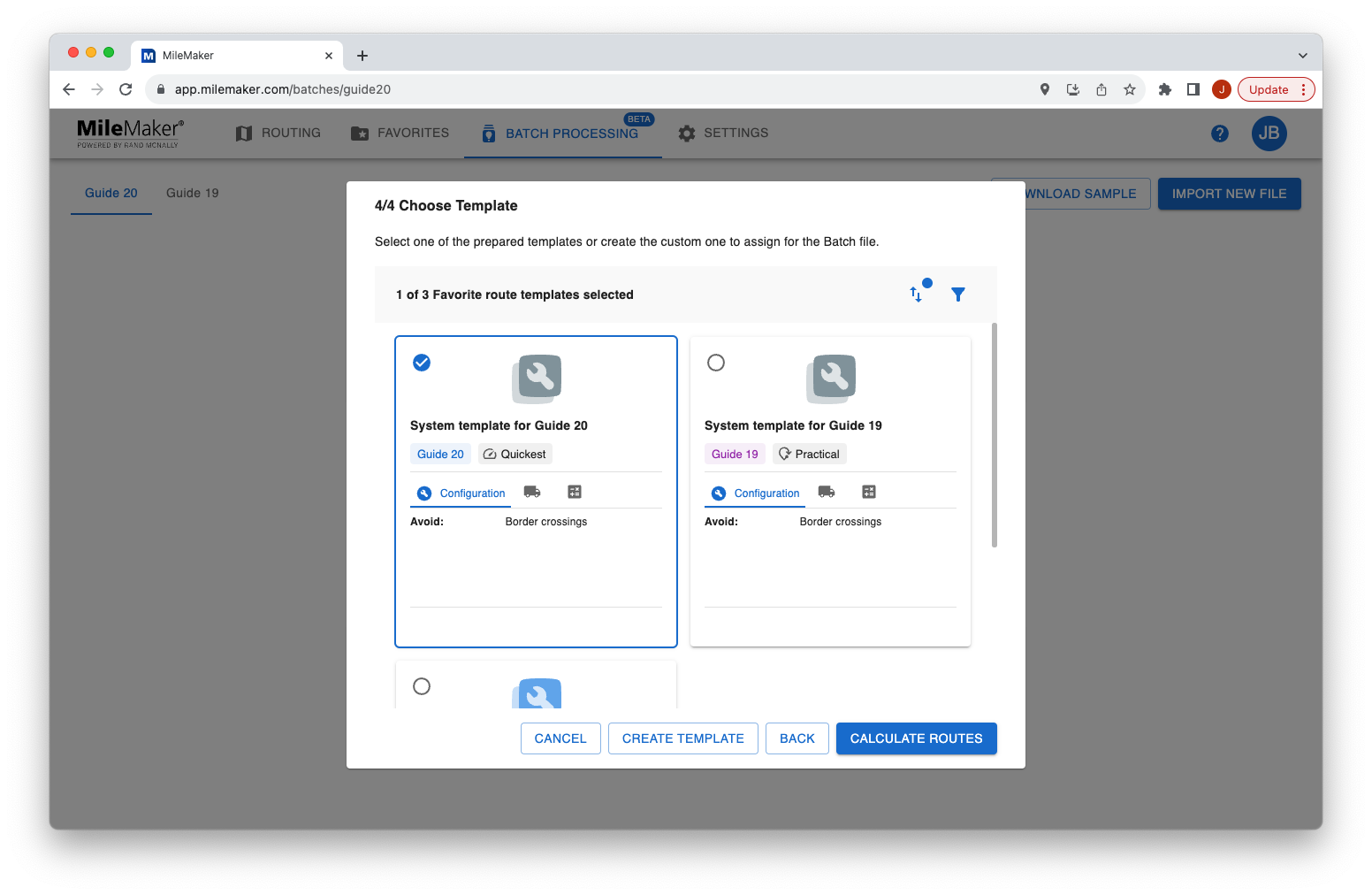Screen dimensions: 1372x895
Task: Uncheck the System template for Guide 20
Action: [x=422, y=363]
